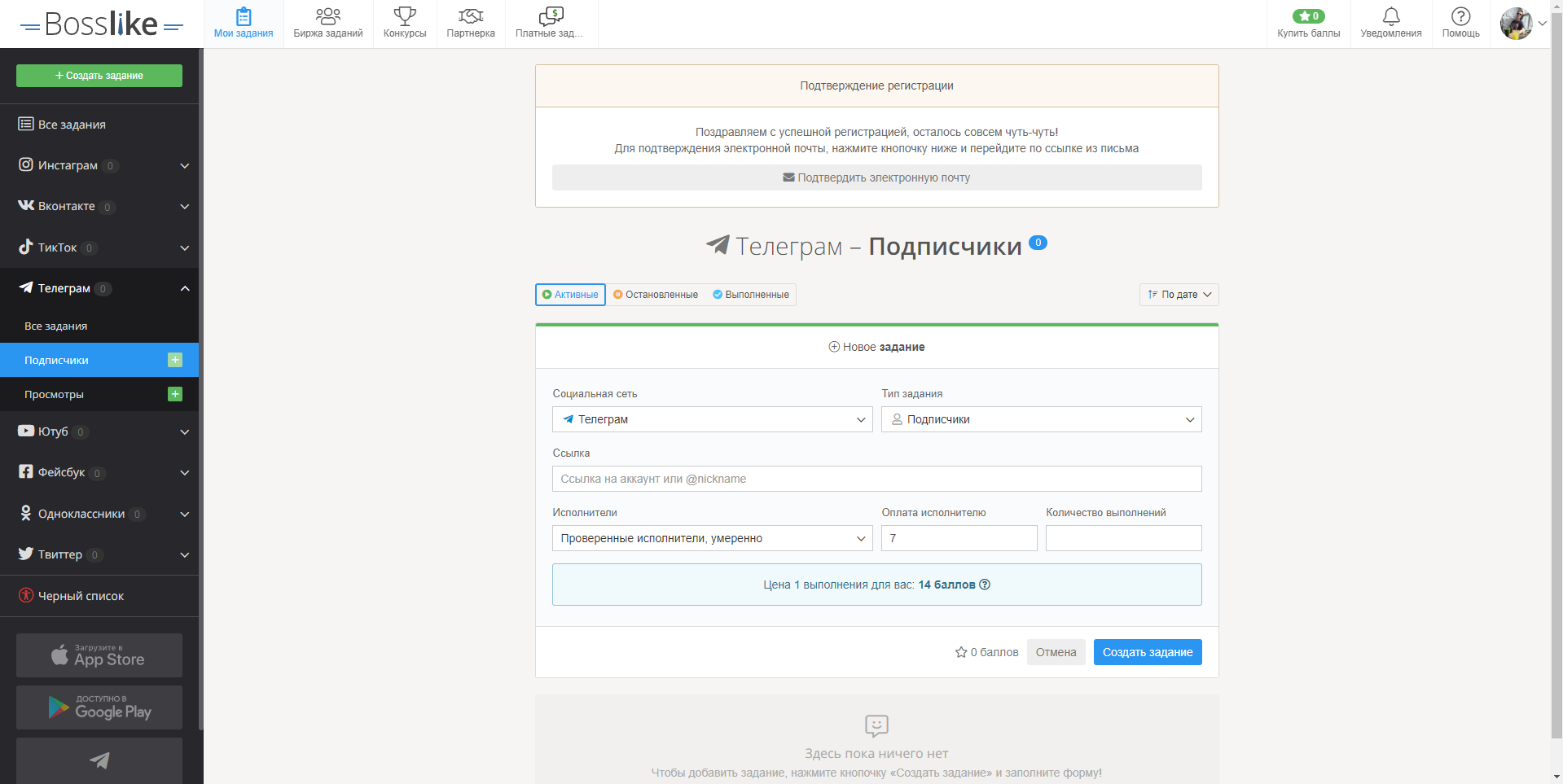This screenshot has height=784, width=1563.
Task: Click the Bosslike logo
Action: pyautogui.click(x=101, y=24)
